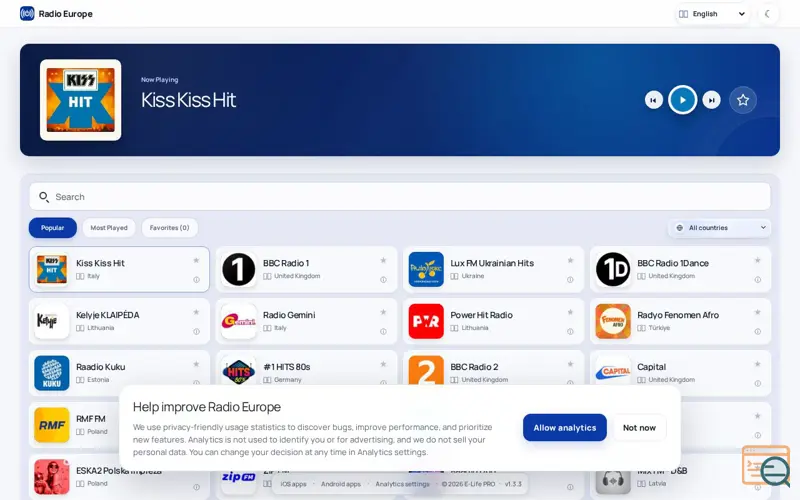Star the Radio Gemini station

383,312
